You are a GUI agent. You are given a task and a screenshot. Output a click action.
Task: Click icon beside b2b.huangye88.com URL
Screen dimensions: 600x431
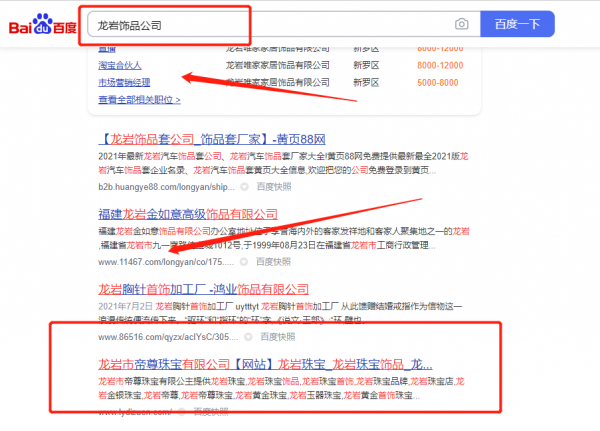coord(244,186)
